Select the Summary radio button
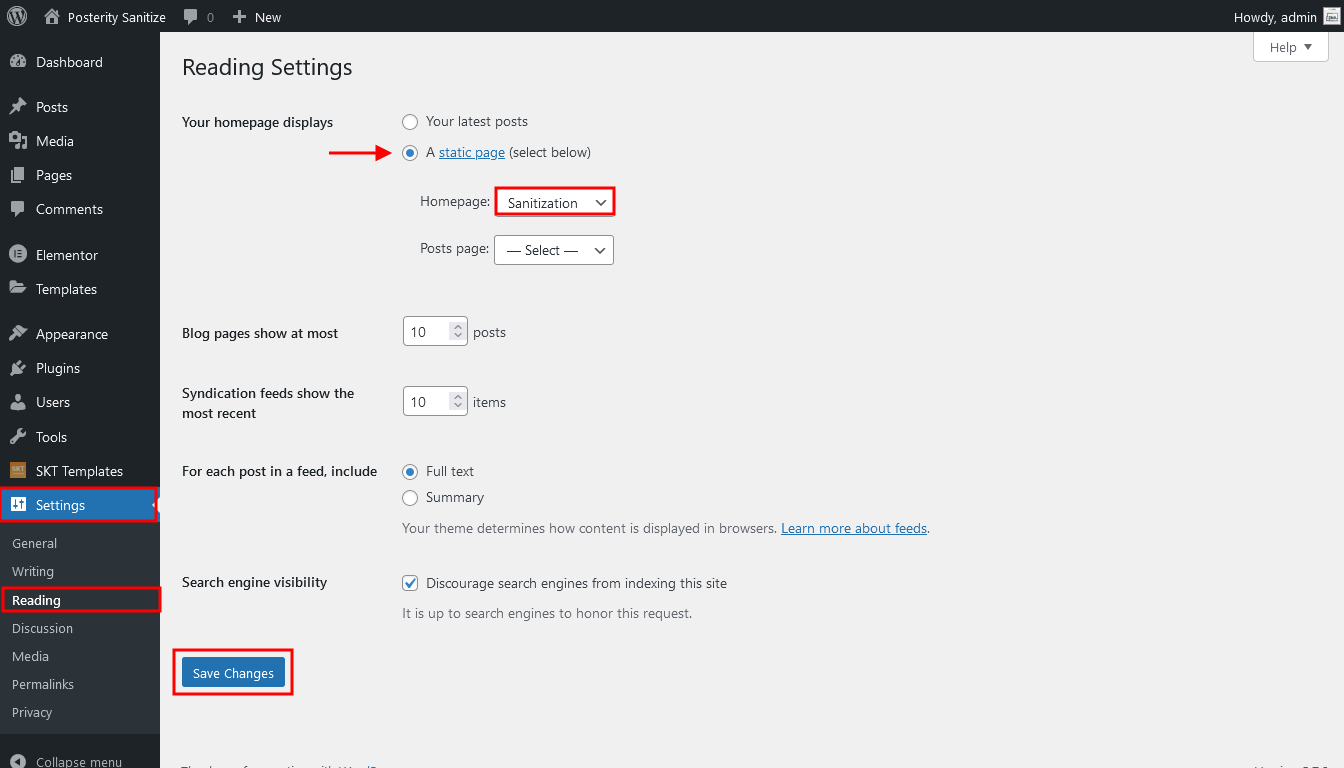Image resolution: width=1344 pixels, height=768 pixels. 410,498
